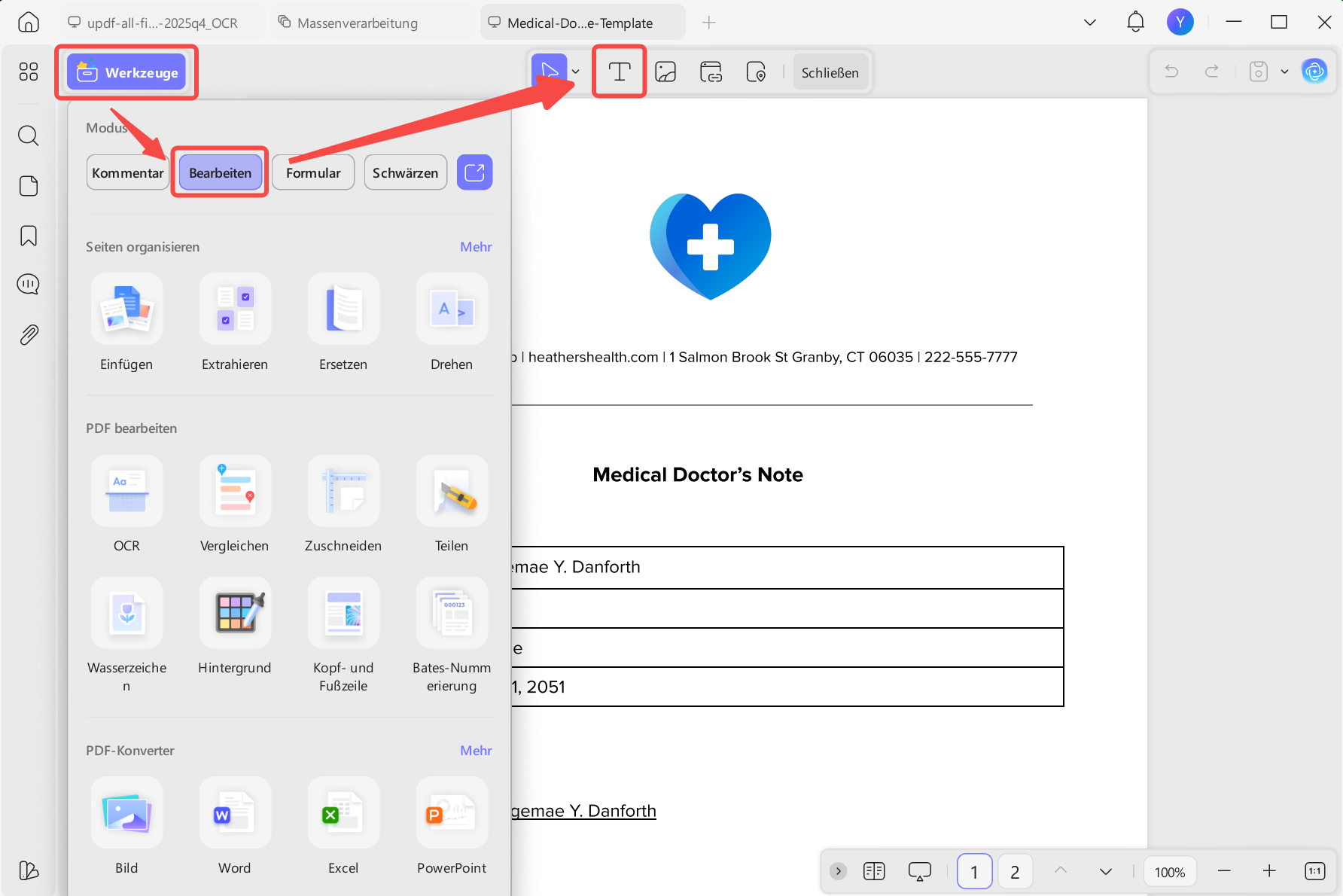
Task: Switch to Bearbeiten mode
Action: 220,172
